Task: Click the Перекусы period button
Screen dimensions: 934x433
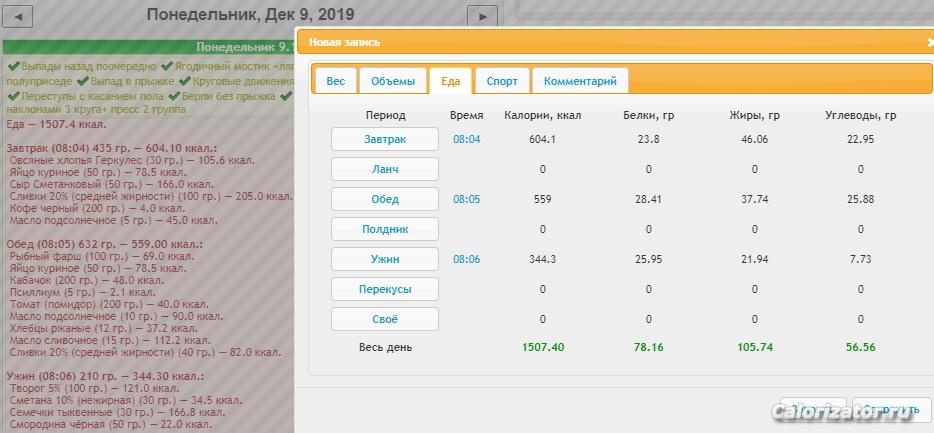Action: 385,289
